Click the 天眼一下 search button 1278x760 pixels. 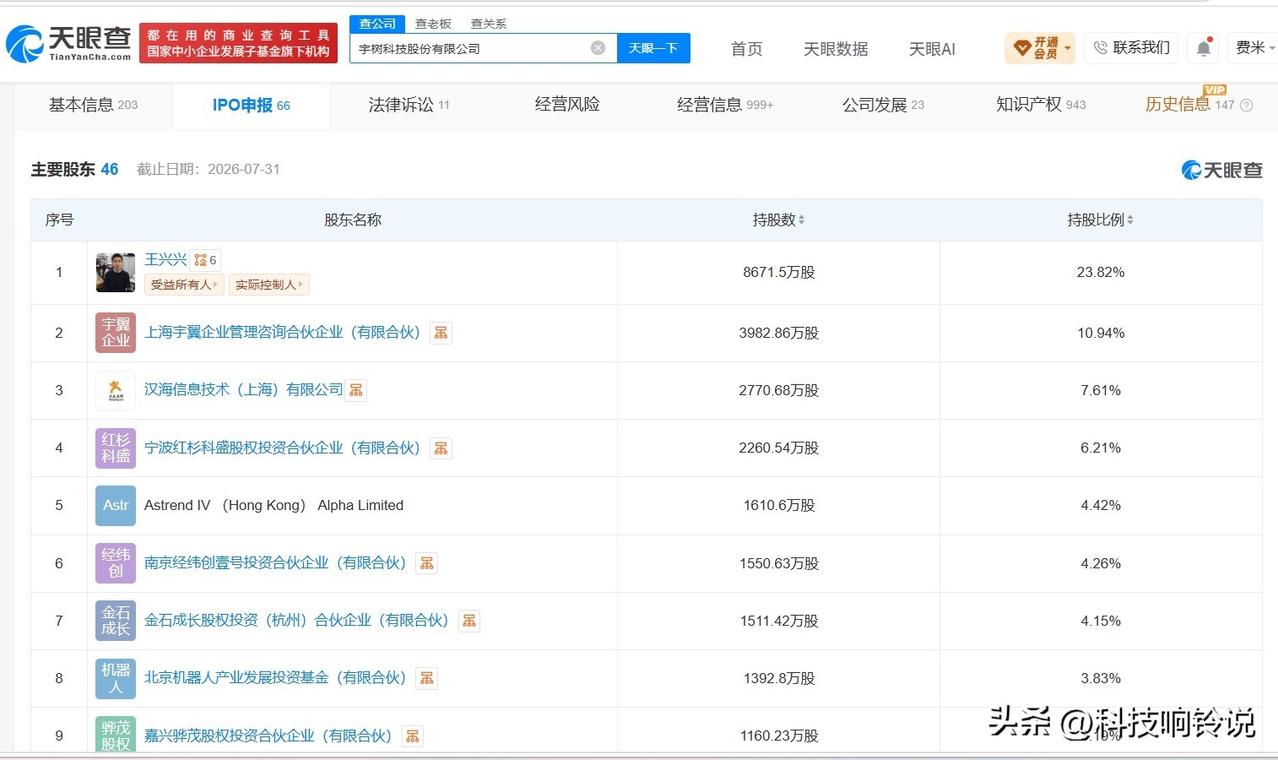coord(653,48)
